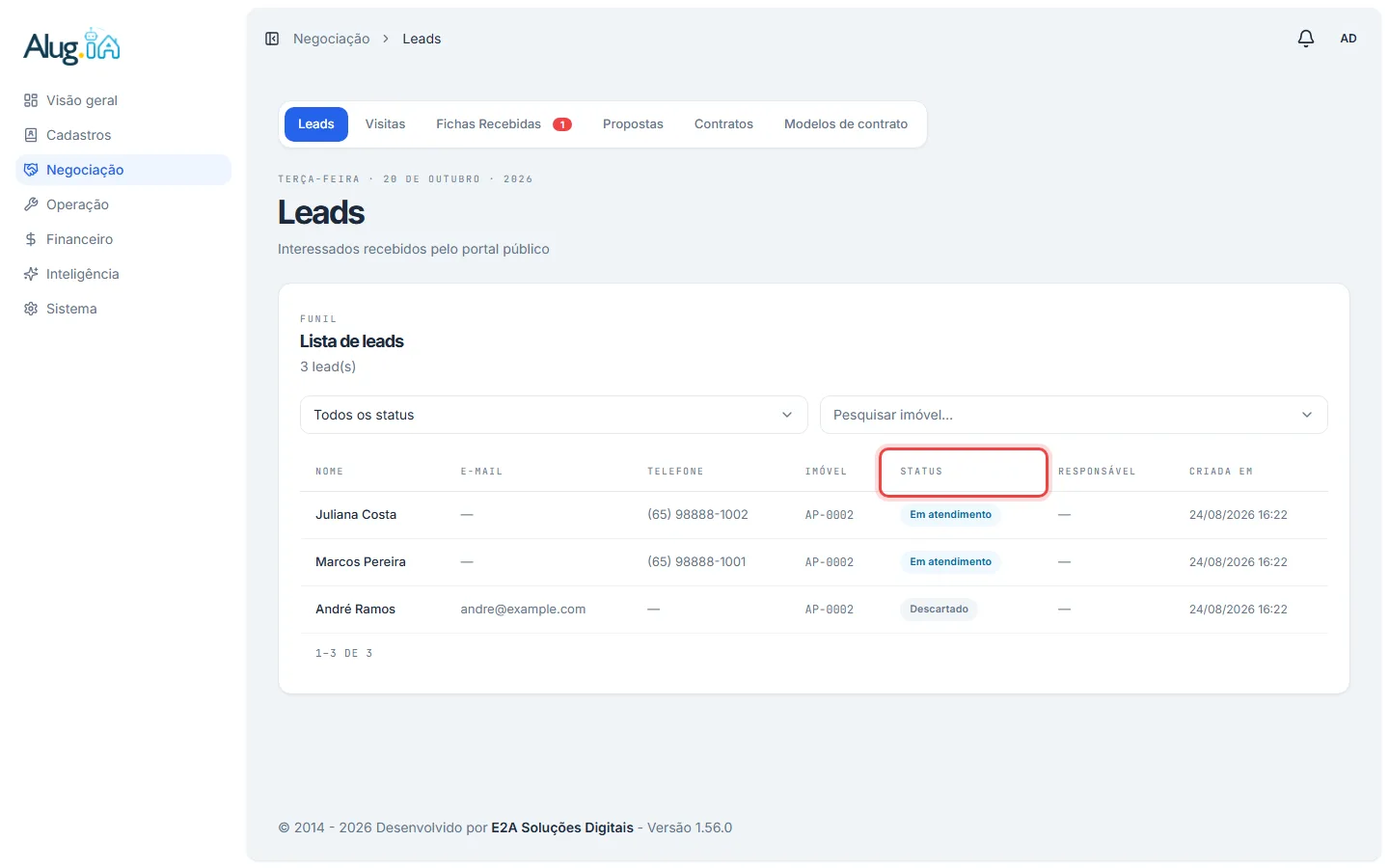Click the Alug.IA logo

pyautogui.click(x=72, y=45)
